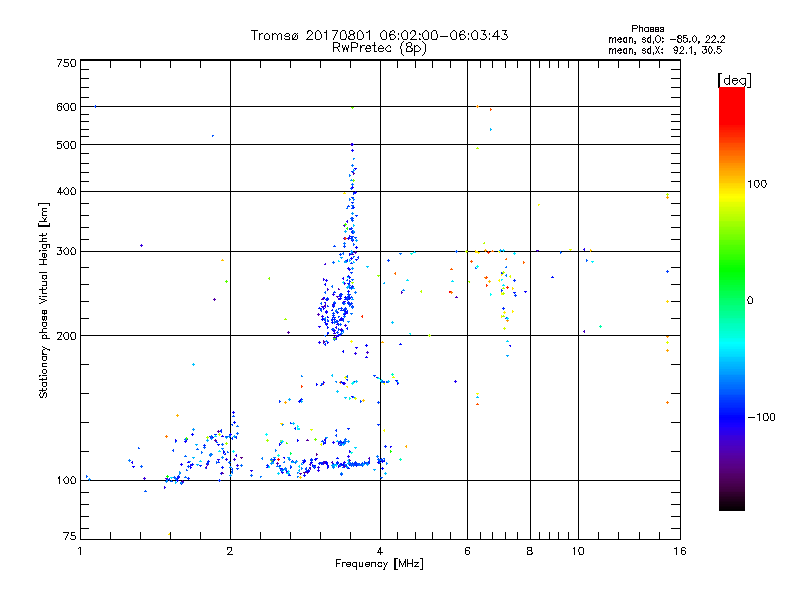Click the x-axis tick label '10'
This screenshot has height=600, width=800.
(x=578, y=551)
